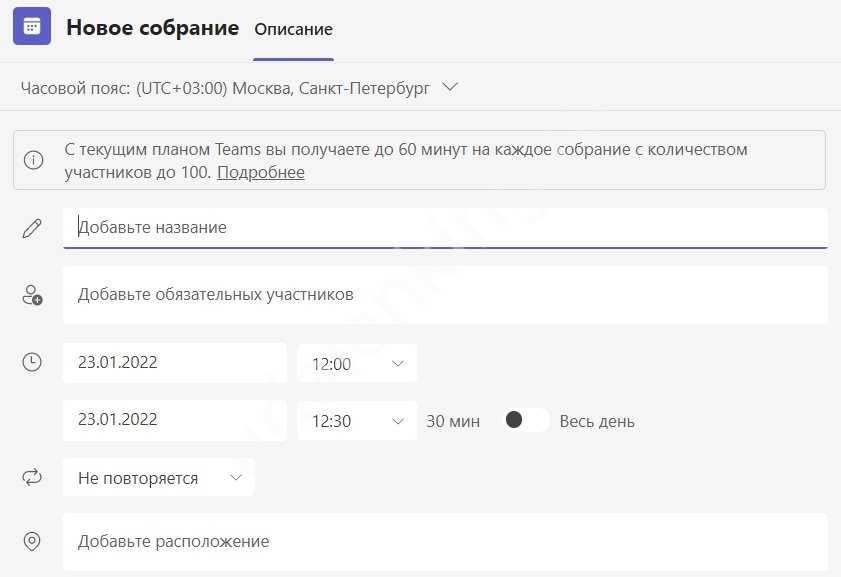Switch to the Описание tab
This screenshot has height=577, width=841.
[x=293, y=30]
